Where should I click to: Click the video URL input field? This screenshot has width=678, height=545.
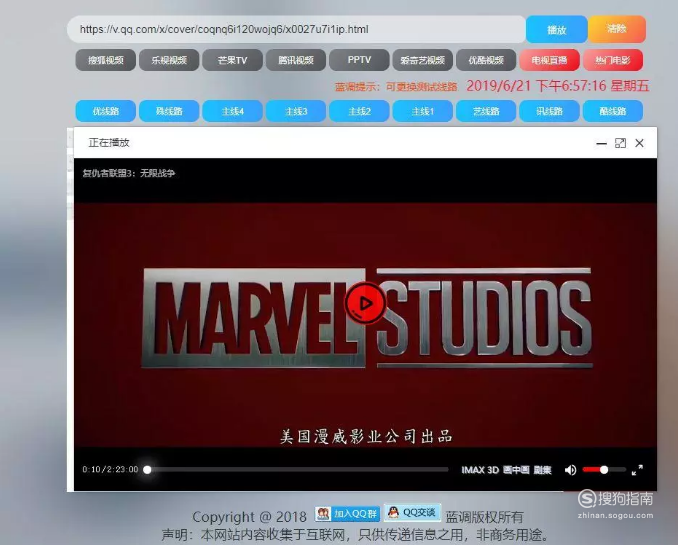click(297, 29)
